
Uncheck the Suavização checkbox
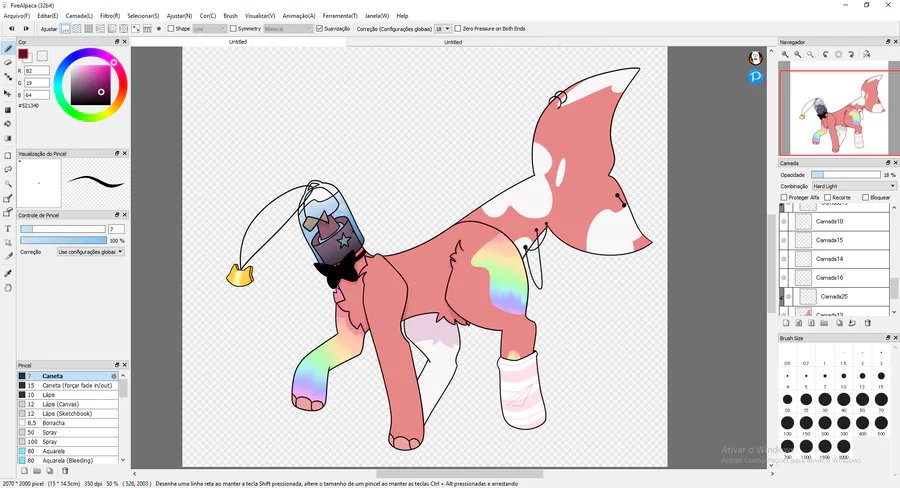point(320,28)
